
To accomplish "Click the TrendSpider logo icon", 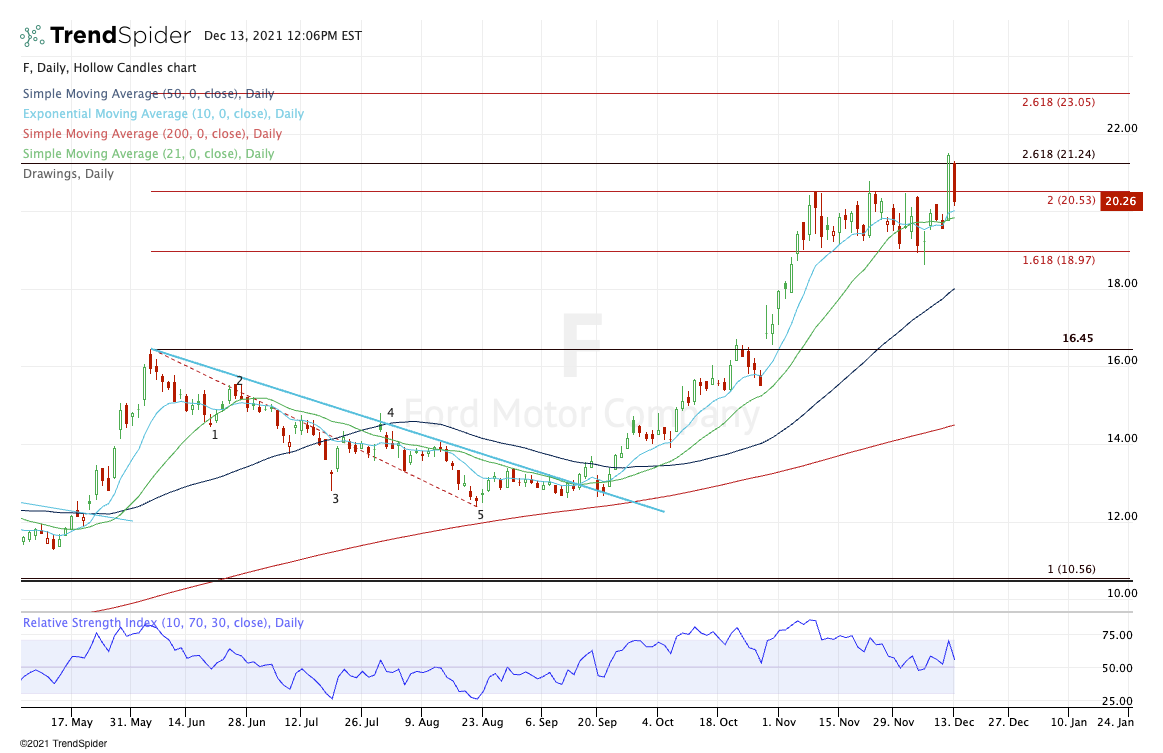I will coord(32,36).
